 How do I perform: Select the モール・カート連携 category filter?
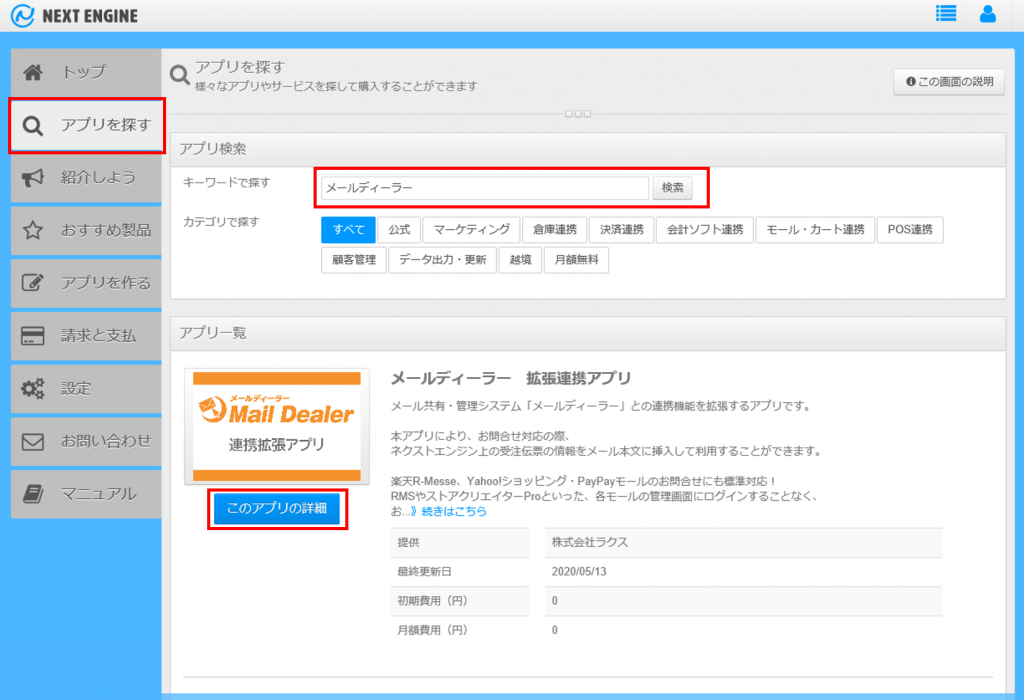(x=815, y=230)
